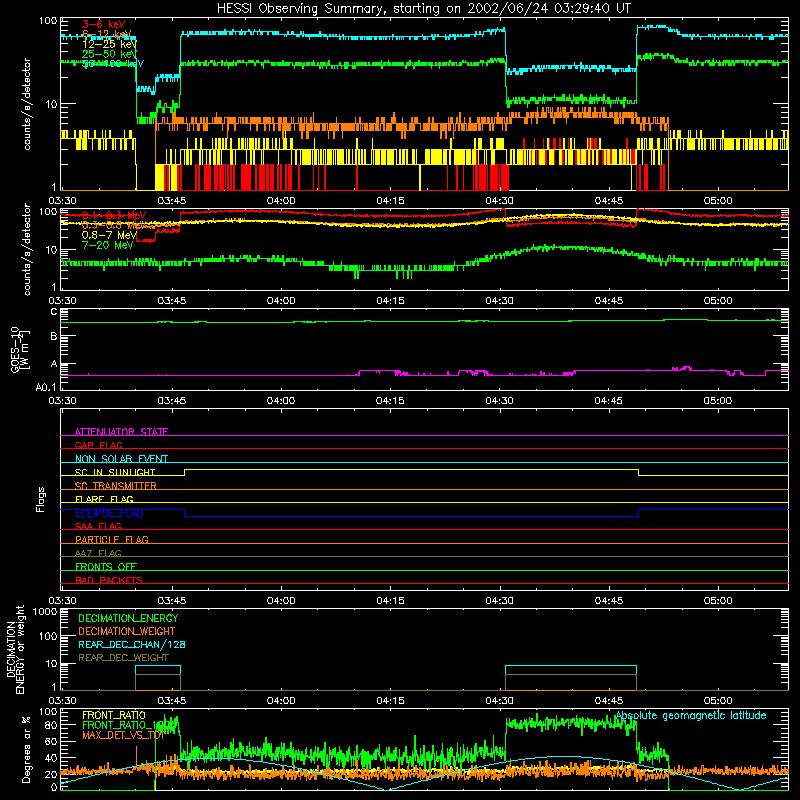The image size is (800, 800).
Task: Select the 'SC_TRANSMITTER' flag label
Action: click(116, 486)
